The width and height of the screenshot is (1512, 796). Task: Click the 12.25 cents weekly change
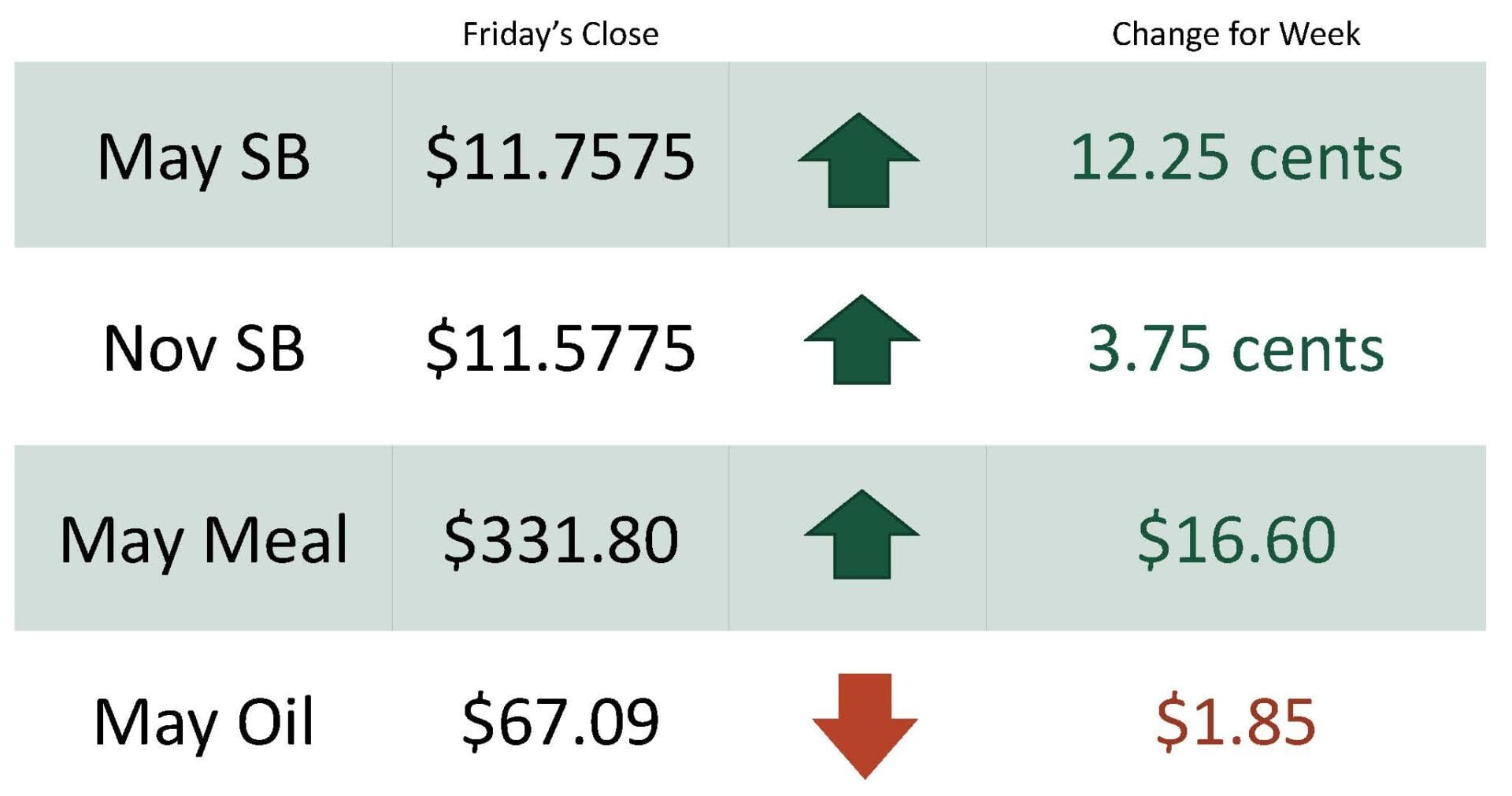pos(1235,157)
